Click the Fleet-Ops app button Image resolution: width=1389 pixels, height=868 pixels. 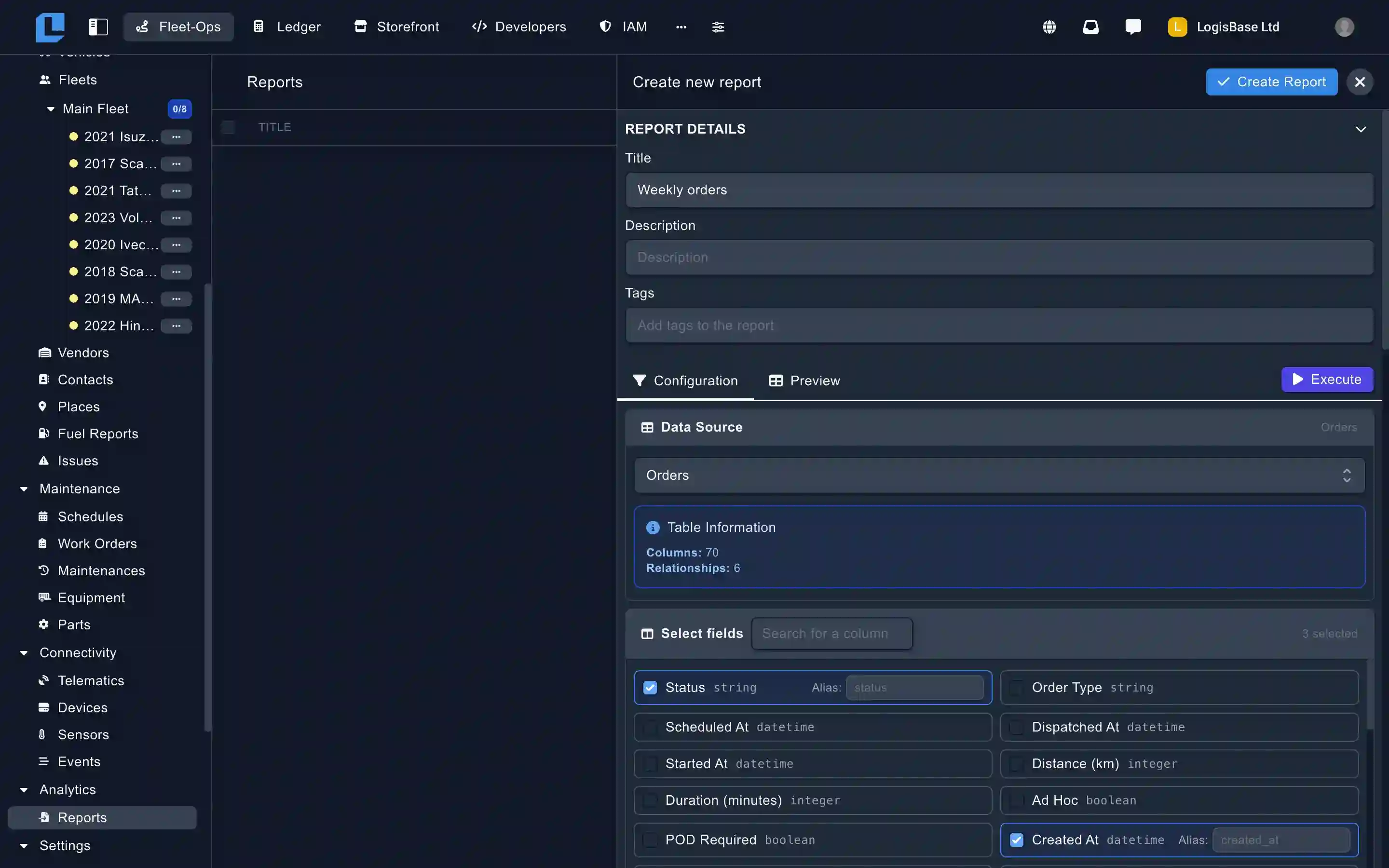pos(178,27)
